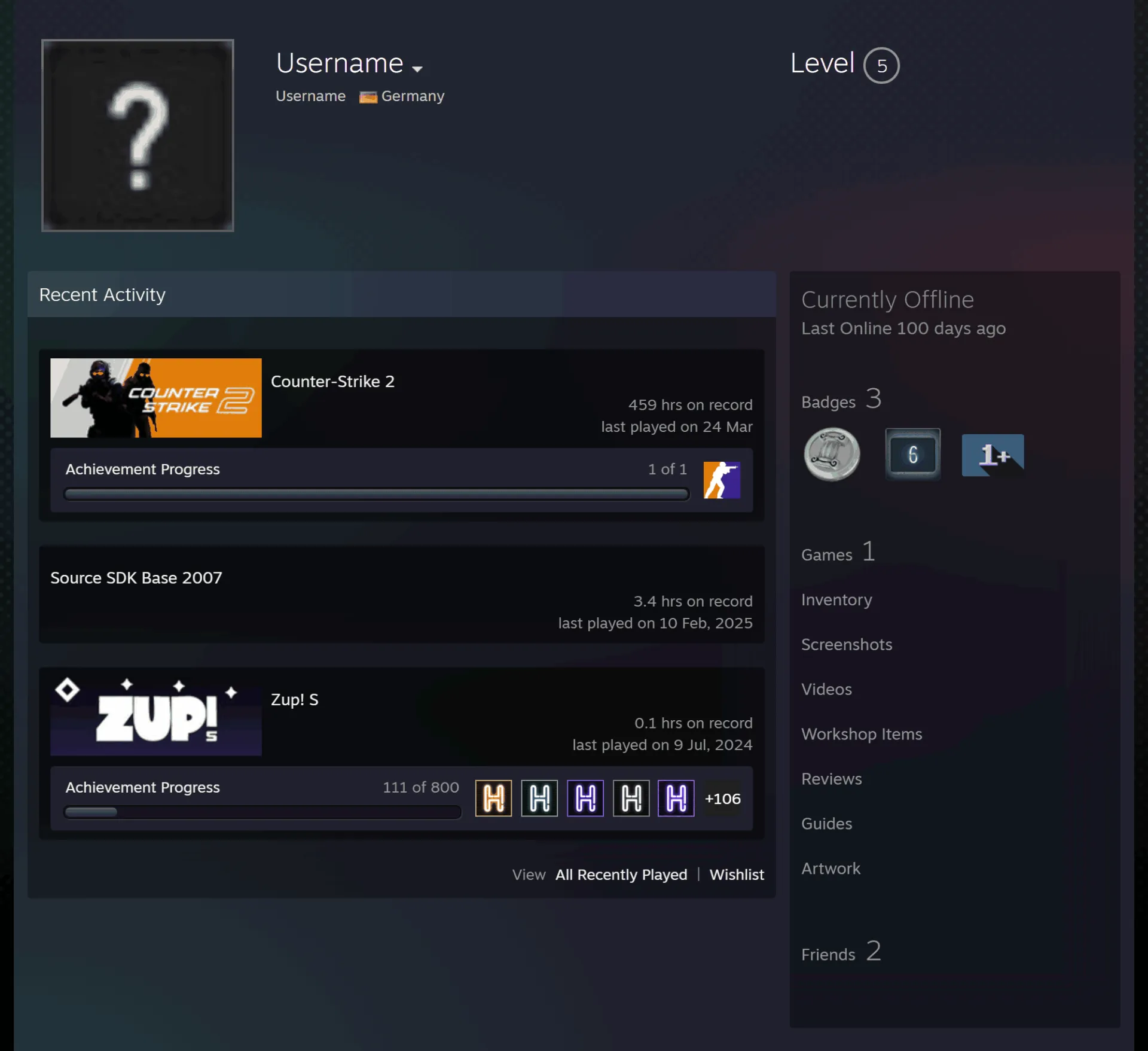1148x1051 pixels.
Task: Click '1 of 1' achievement count
Action: coord(667,469)
